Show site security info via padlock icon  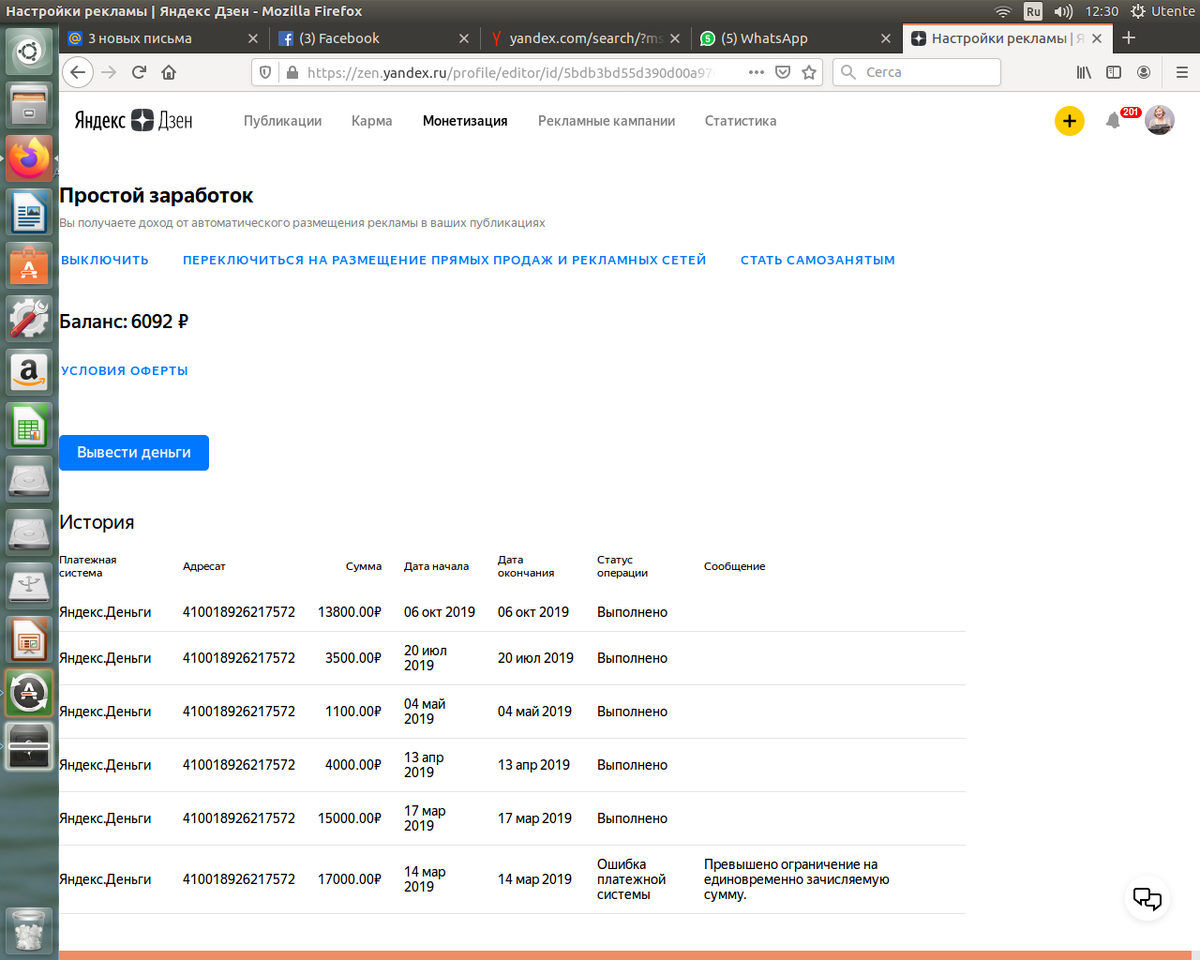292,72
